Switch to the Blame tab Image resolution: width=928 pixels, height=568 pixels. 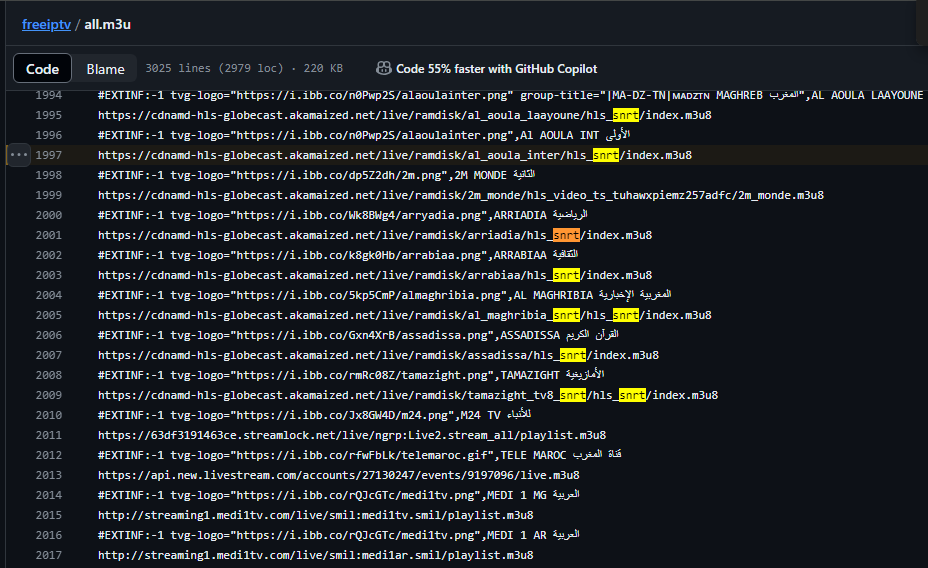coord(105,69)
